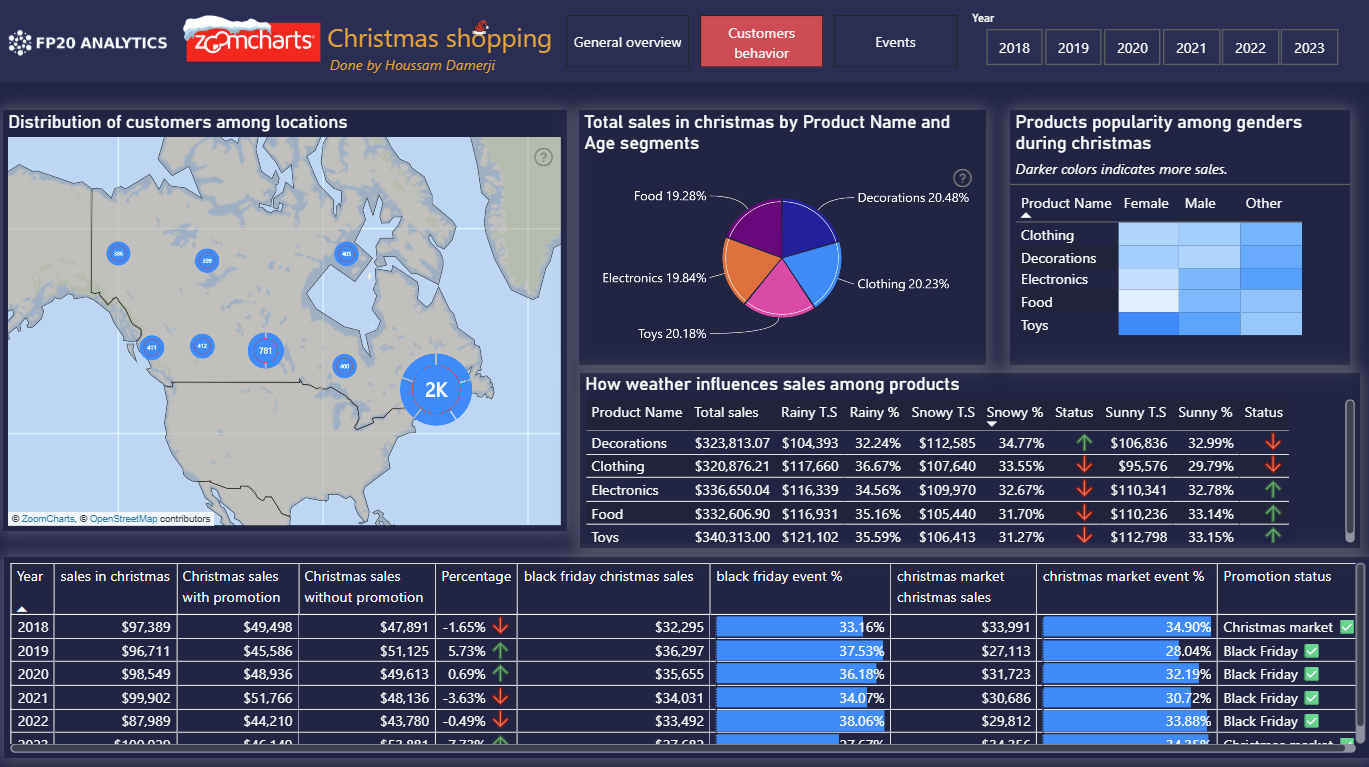
Task: Click the help icon above pie chart
Action: 962,178
